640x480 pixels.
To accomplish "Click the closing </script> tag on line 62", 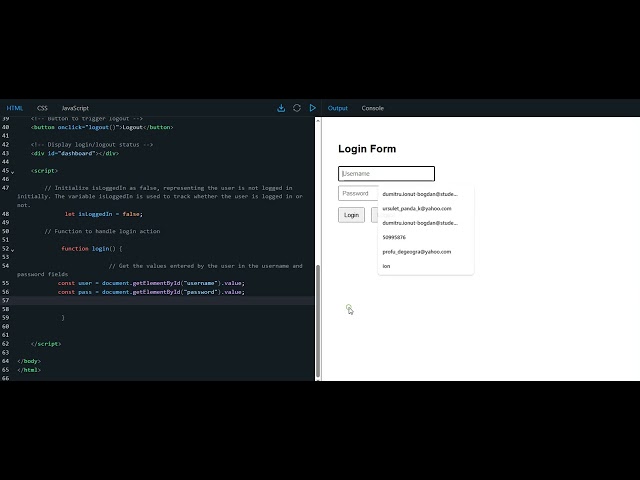I will pyautogui.click(x=46, y=344).
